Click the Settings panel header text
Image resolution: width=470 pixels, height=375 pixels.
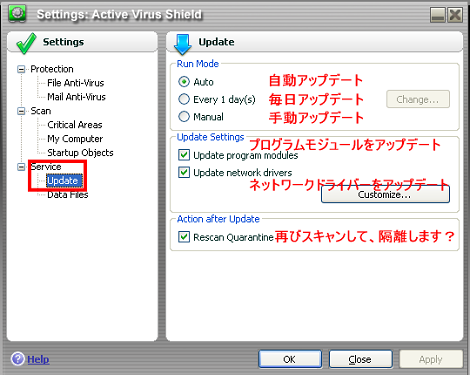(63, 42)
